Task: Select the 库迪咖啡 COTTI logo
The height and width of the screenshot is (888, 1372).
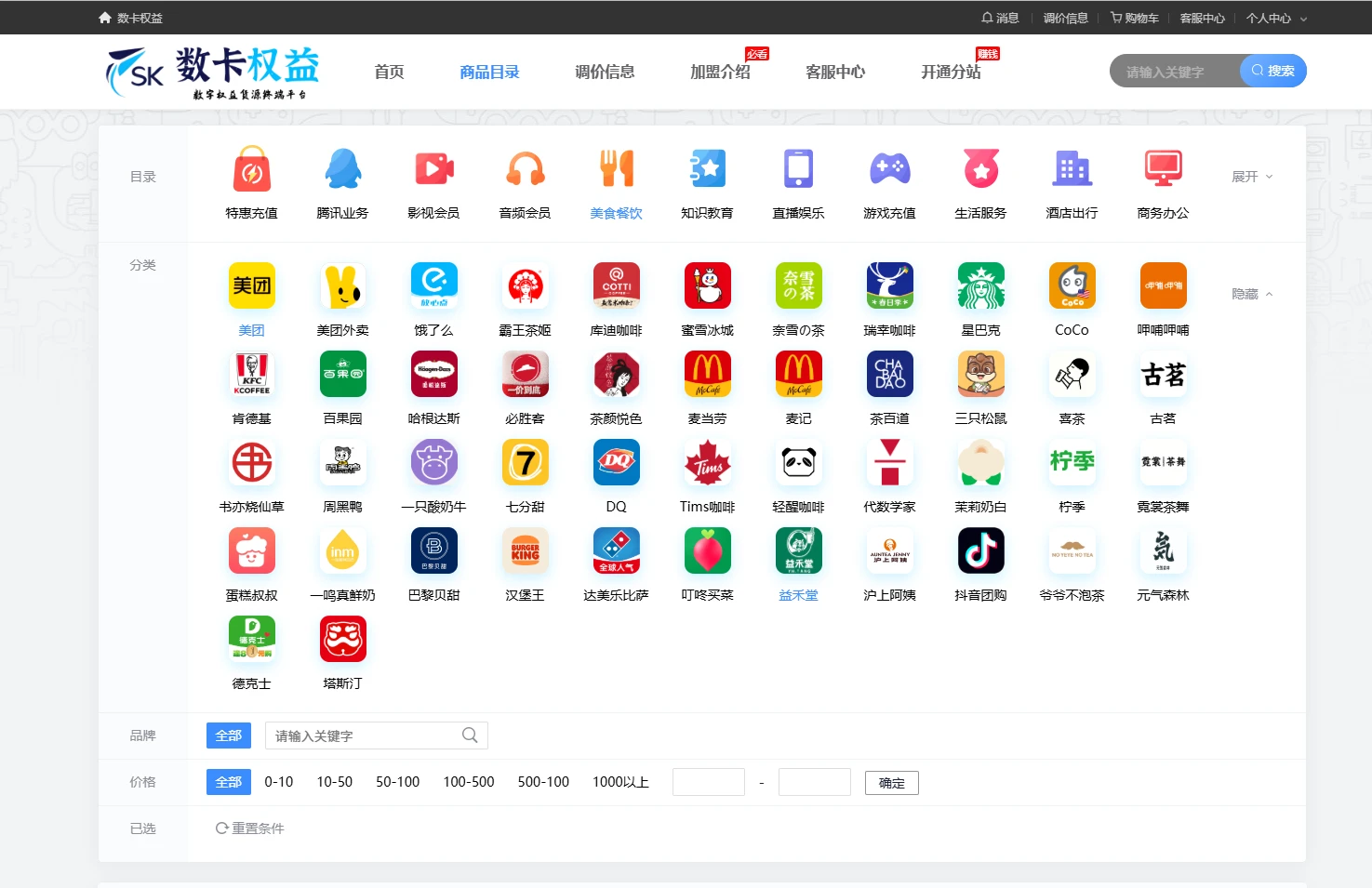Action: 617,285
